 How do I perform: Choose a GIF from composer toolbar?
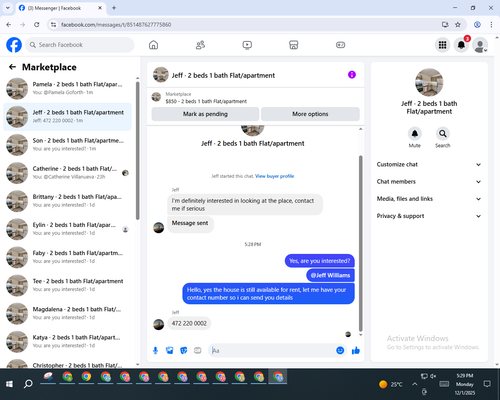(x=198, y=350)
